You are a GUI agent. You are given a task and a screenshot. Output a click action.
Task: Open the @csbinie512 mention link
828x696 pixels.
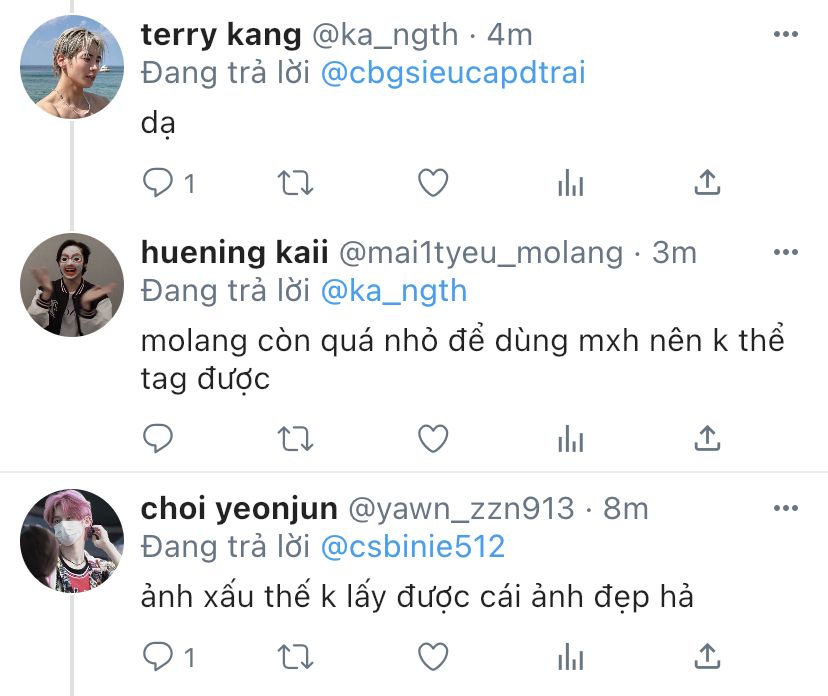pyautogui.click(x=413, y=546)
